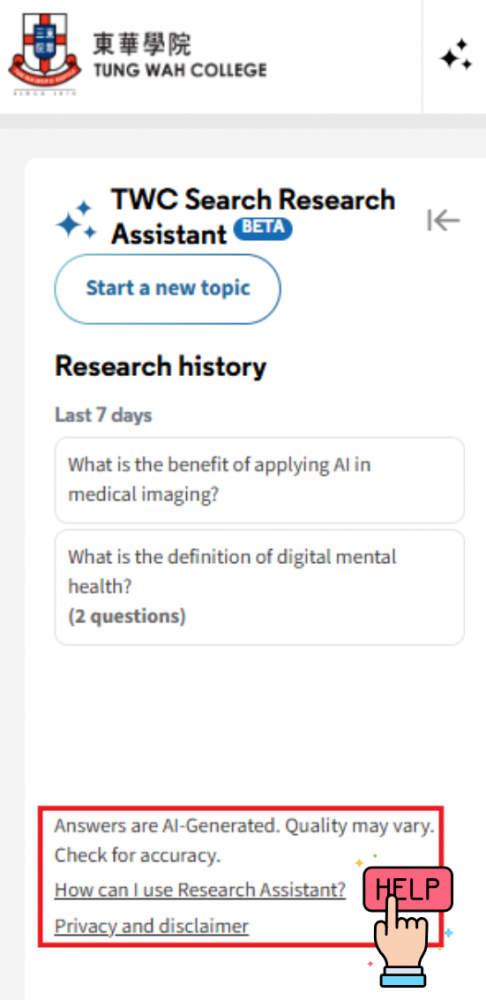This screenshot has height=1000, width=486.
Task: Click the BETA badge
Action: (x=263, y=228)
